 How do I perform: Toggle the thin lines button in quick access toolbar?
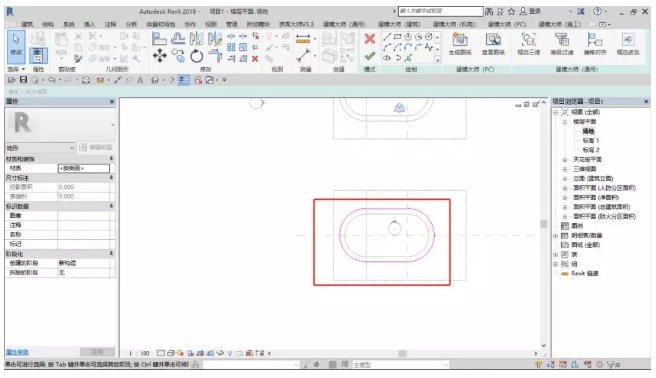(184, 80)
